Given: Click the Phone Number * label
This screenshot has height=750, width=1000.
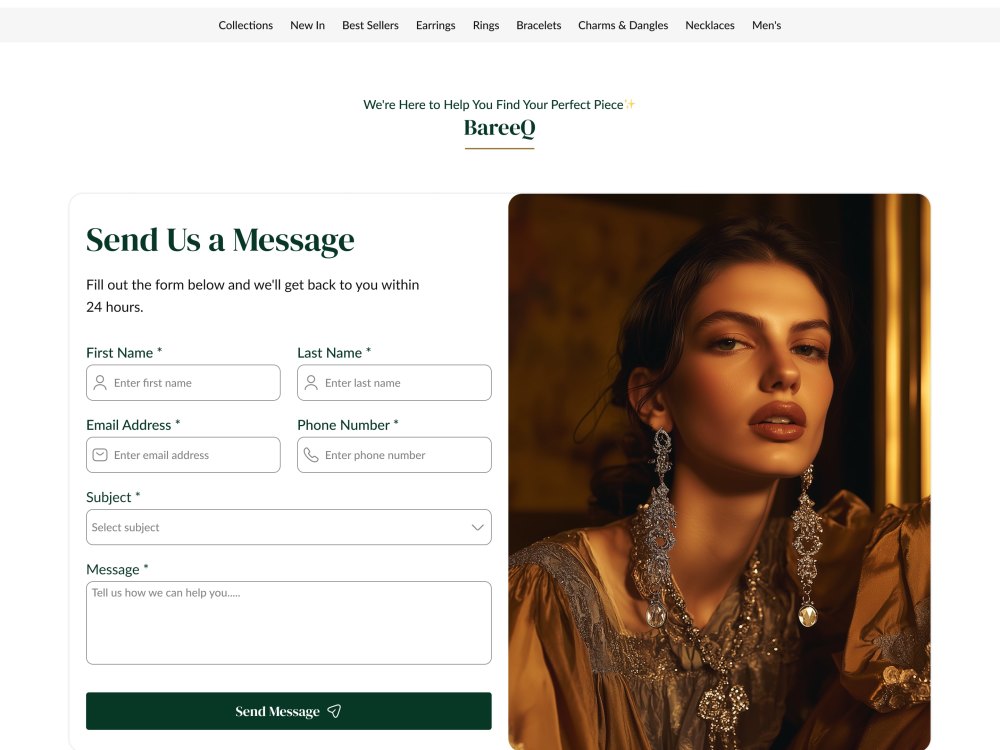Looking at the screenshot, I should click(348, 425).
